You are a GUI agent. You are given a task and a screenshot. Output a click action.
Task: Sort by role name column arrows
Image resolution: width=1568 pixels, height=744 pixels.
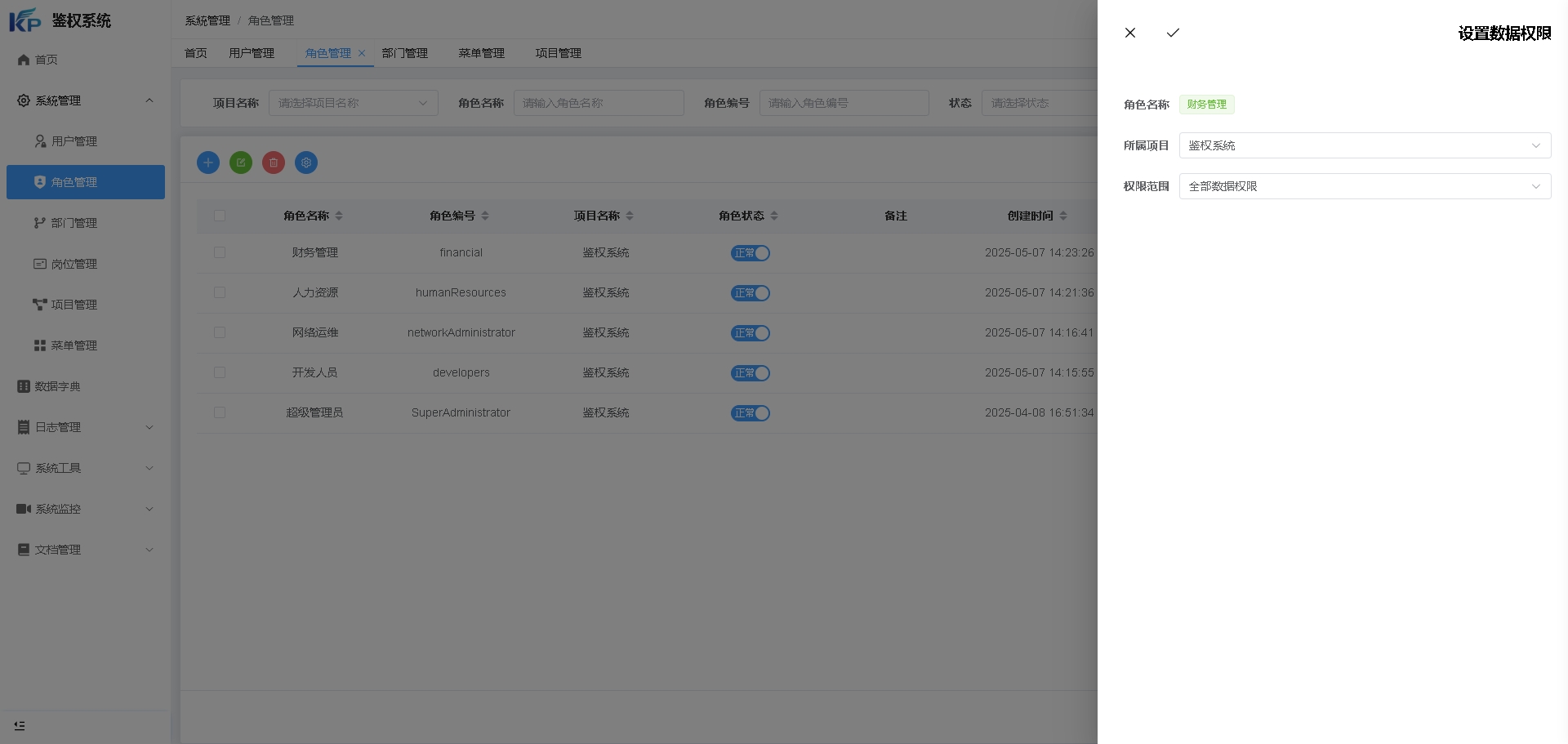click(339, 216)
